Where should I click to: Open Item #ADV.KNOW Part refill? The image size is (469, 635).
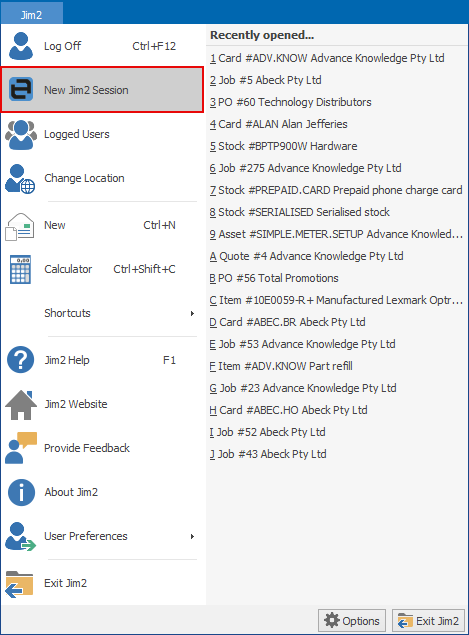(x=281, y=366)
